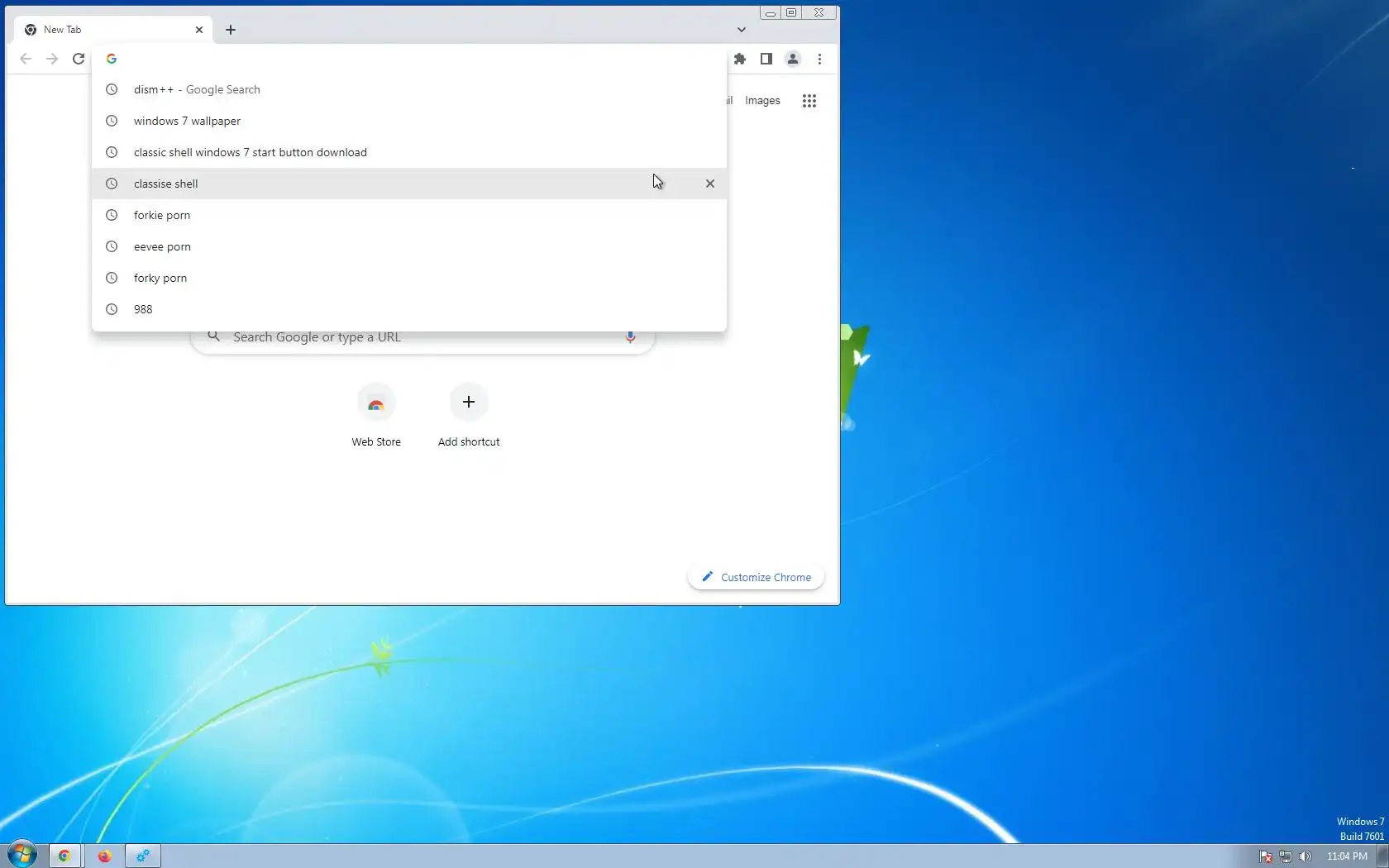Pick the 'windows 7 wallpaper' suggestion

pos(409,121)
